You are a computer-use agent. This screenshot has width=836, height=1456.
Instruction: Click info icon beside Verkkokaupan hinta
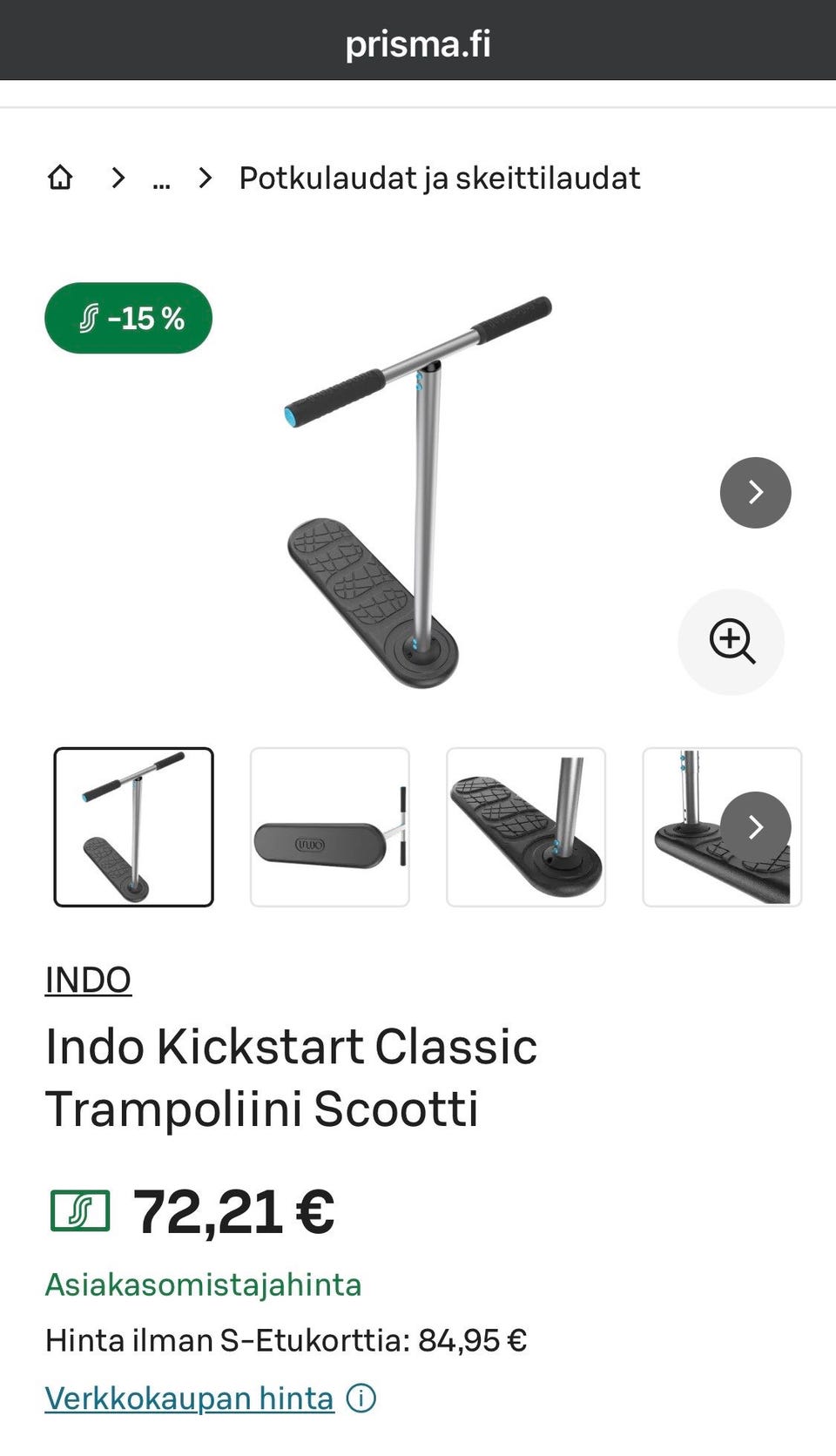[361, 1399]
